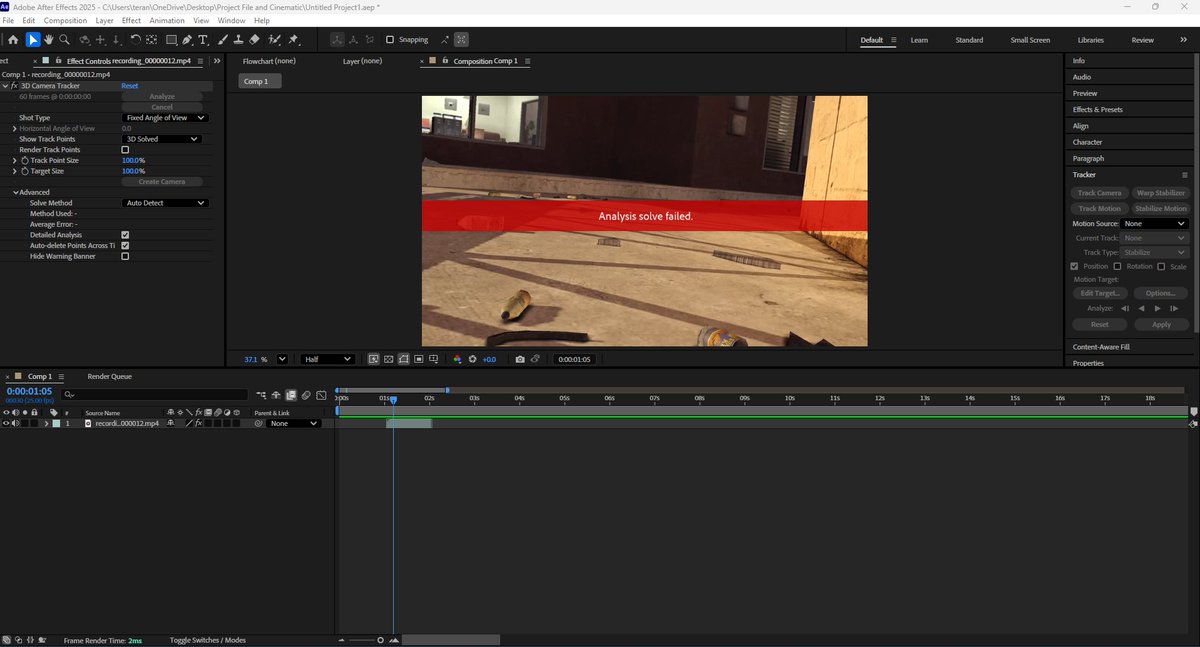Screen dimensions: 1200x647
Task: Select the Roto Brush tool
Action: (x=274, y=40)
